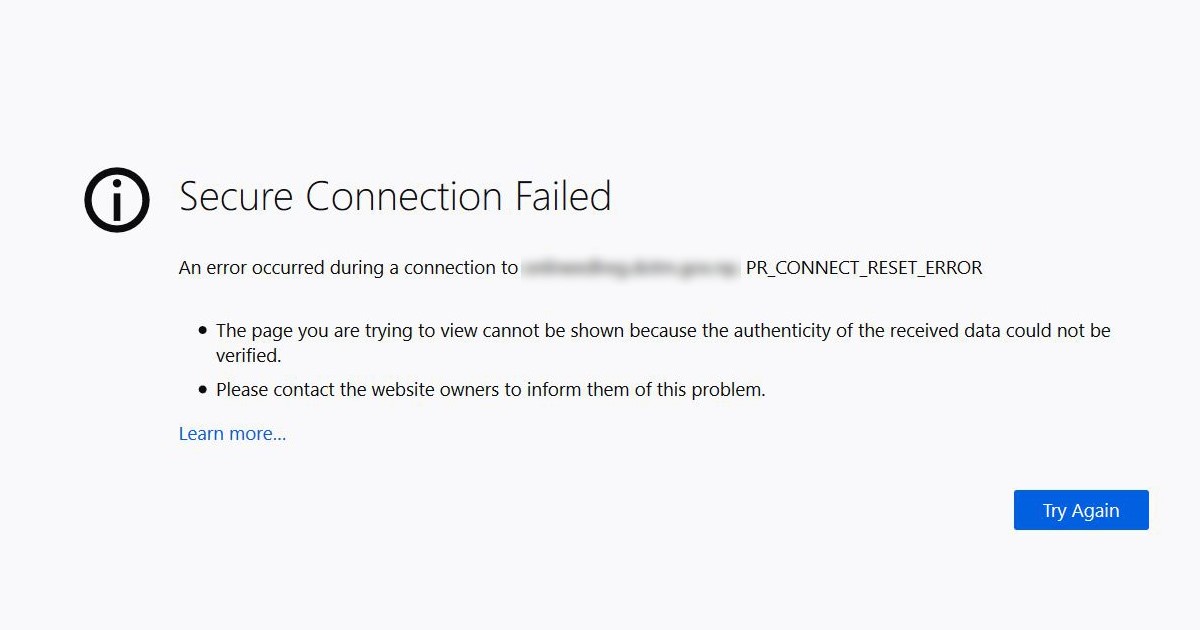Click the word 'Failed' in the heading
The height and width of the screenshot is (630, 1200).
click(x=563, y=197)
